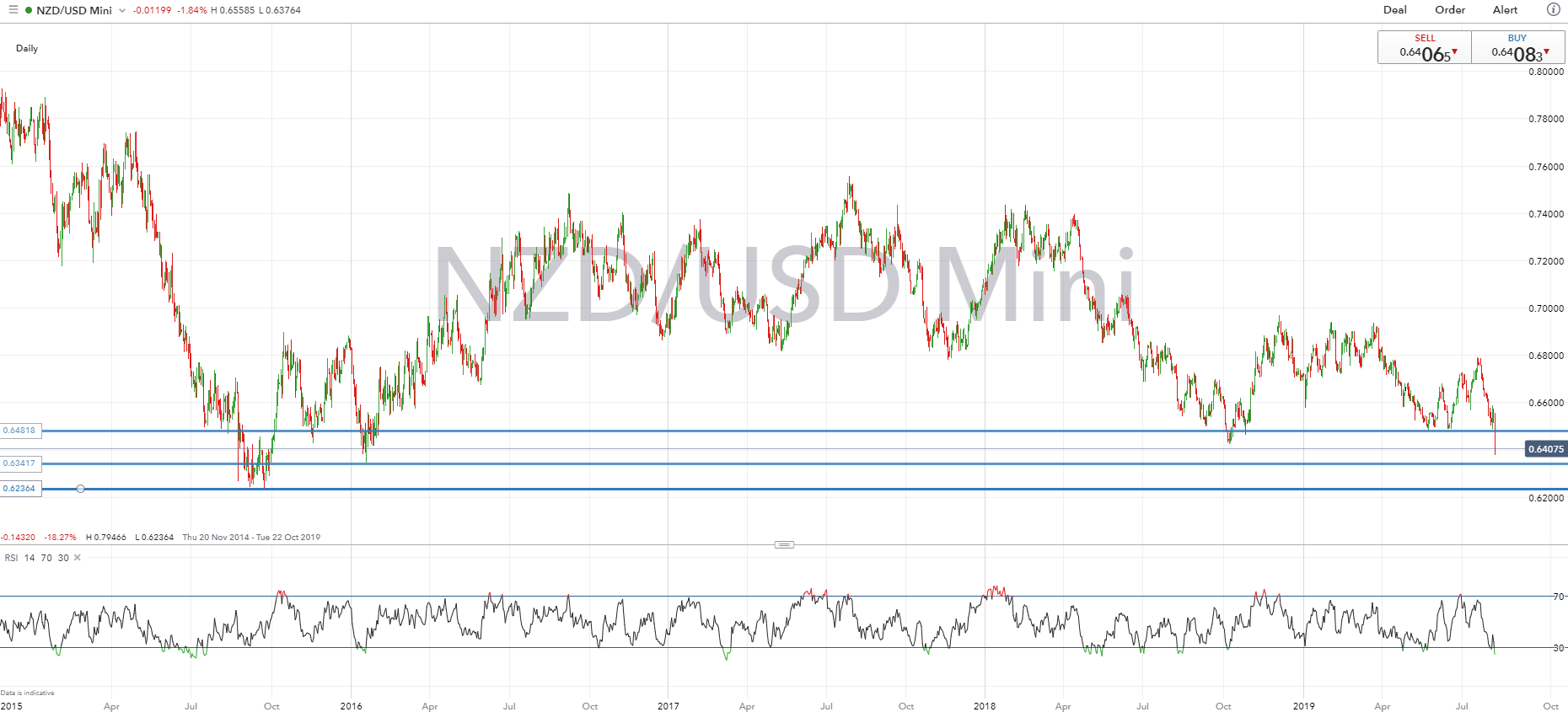Open the market info icon

point(1553,10)
